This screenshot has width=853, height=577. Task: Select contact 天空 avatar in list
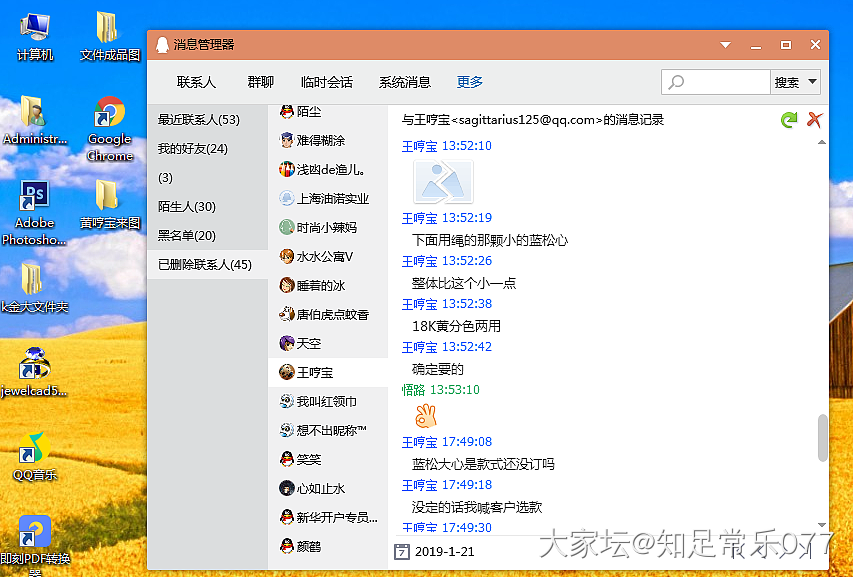(287, 343)
